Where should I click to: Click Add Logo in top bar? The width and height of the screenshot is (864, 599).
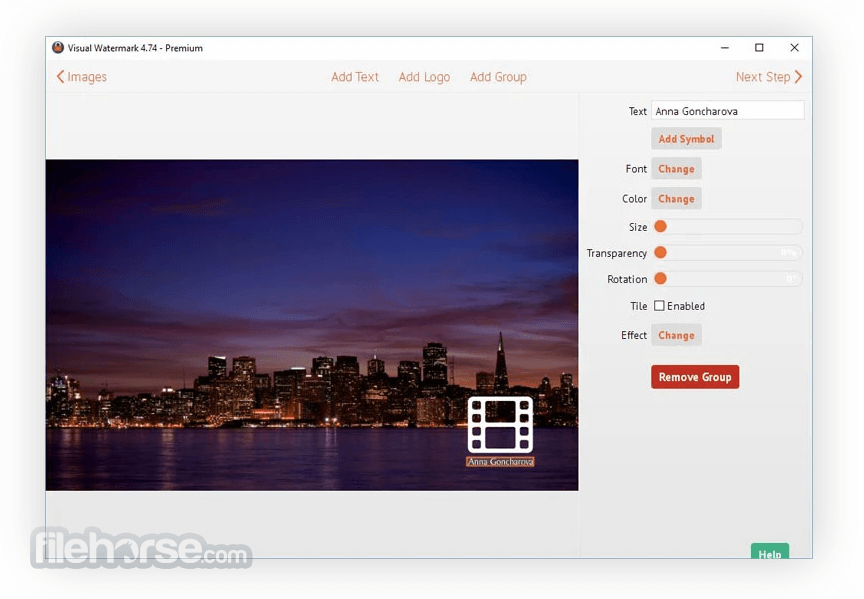pos(424,77)
